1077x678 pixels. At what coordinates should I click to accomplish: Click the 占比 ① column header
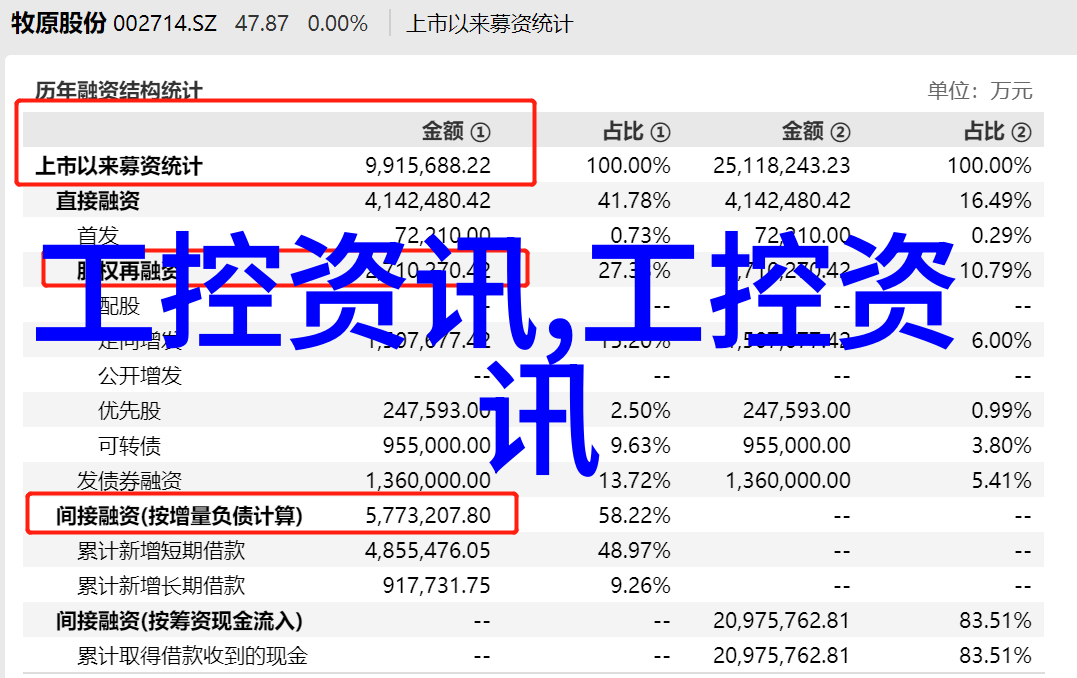pyautogui.click(x=637, y=131)
